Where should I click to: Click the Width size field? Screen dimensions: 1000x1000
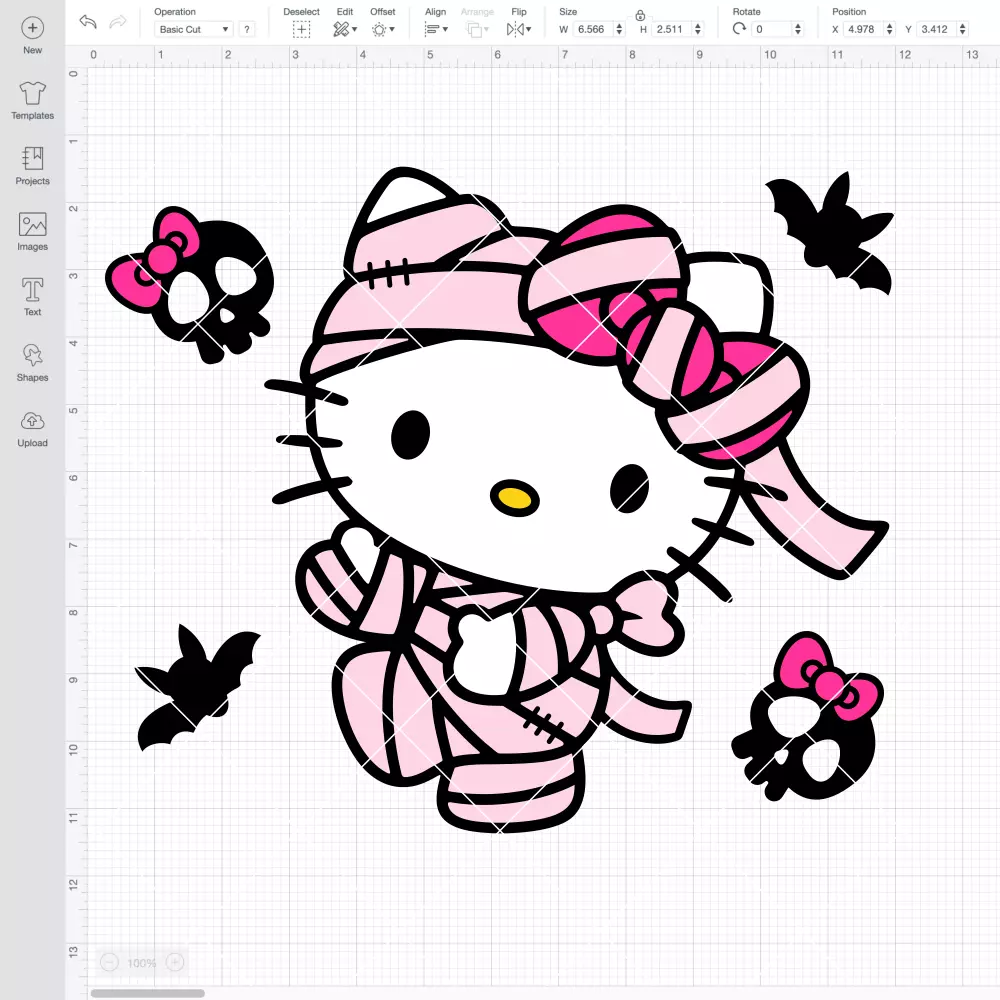click(592, 29)
